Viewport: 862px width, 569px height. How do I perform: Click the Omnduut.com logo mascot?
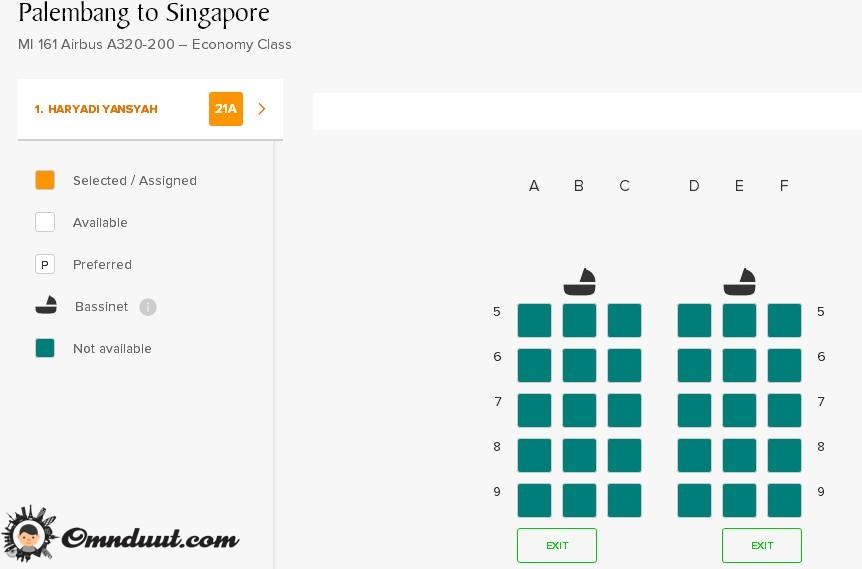tap(28, 535)
